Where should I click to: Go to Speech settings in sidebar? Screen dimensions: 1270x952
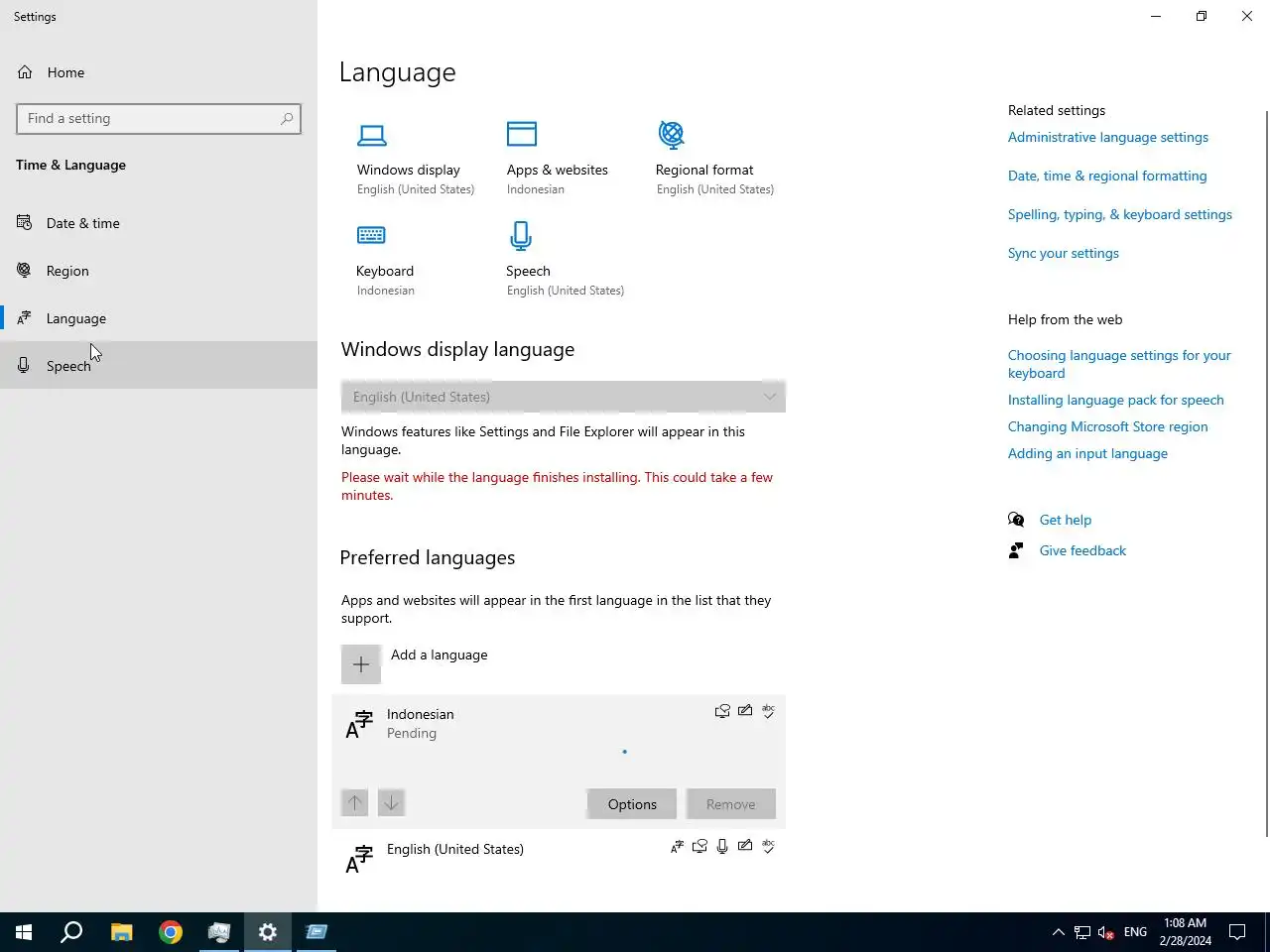[x=159, y=366]
